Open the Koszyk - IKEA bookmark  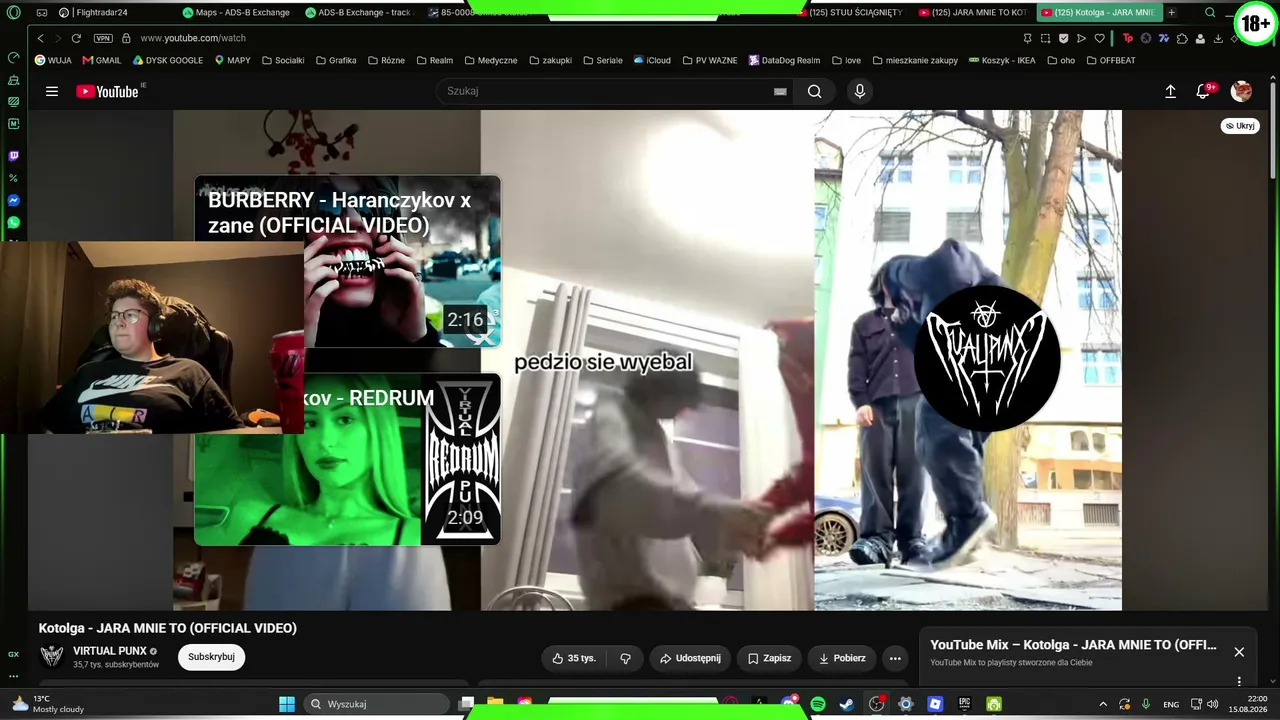click(x=1002, y=60)
